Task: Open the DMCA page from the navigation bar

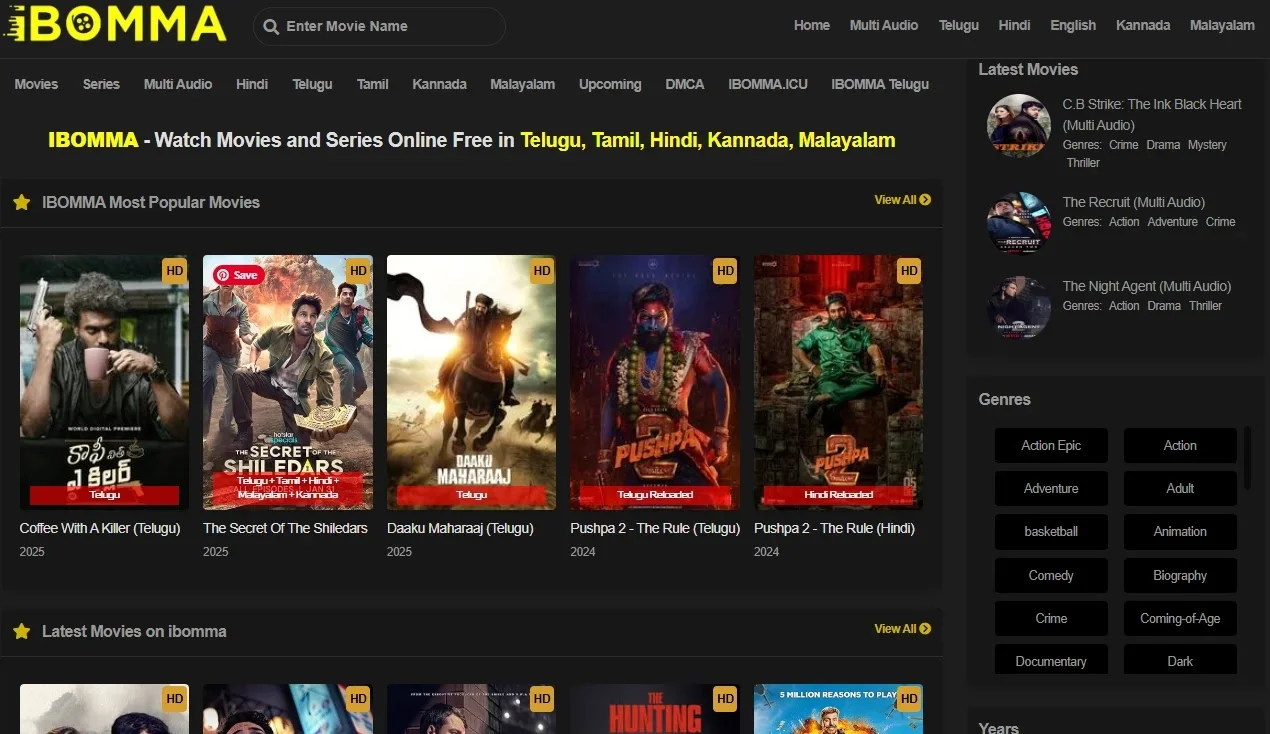Action: pos(684,84)
